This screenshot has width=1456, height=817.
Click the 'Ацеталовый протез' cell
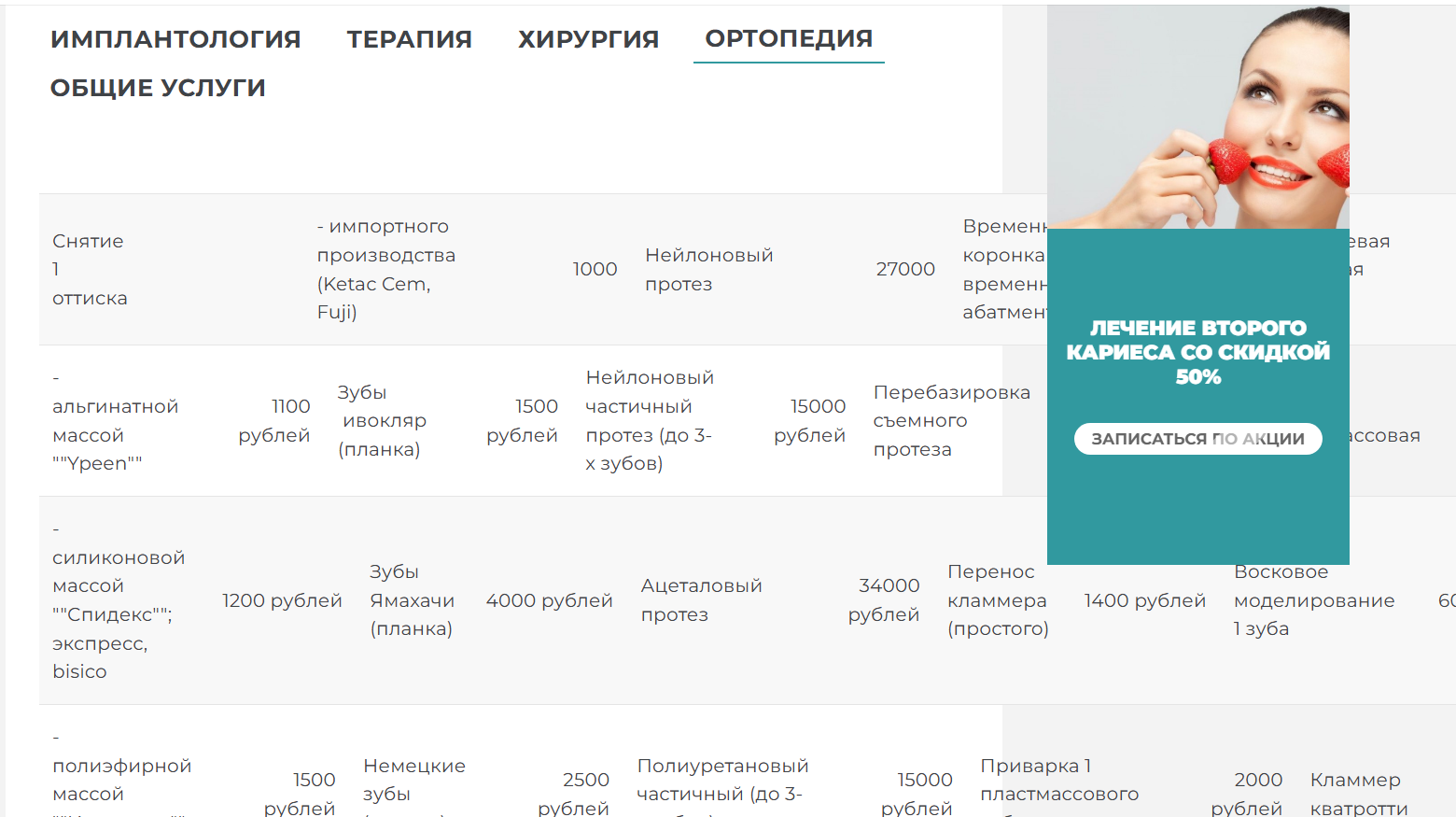click(701, 600)
